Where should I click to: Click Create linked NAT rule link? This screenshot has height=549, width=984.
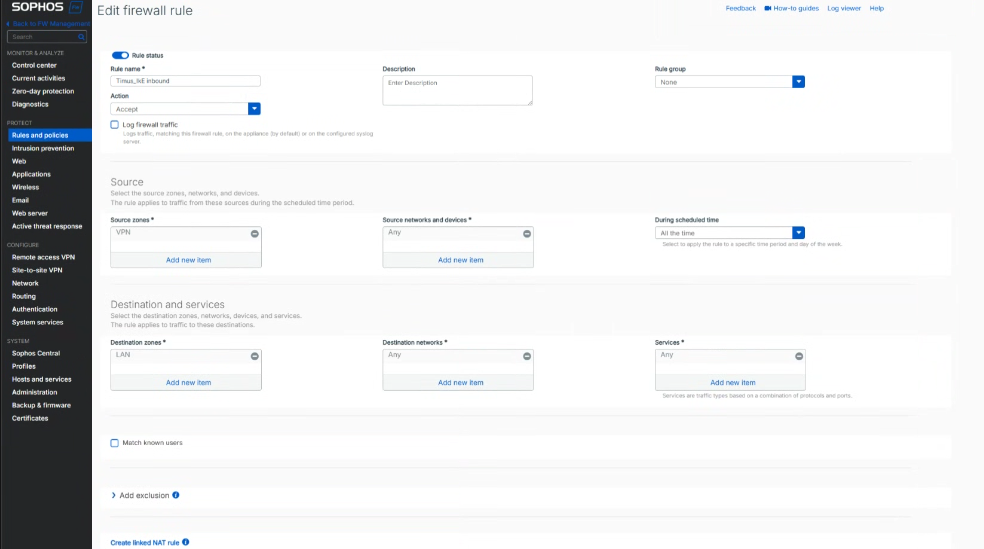pos(145,543)
